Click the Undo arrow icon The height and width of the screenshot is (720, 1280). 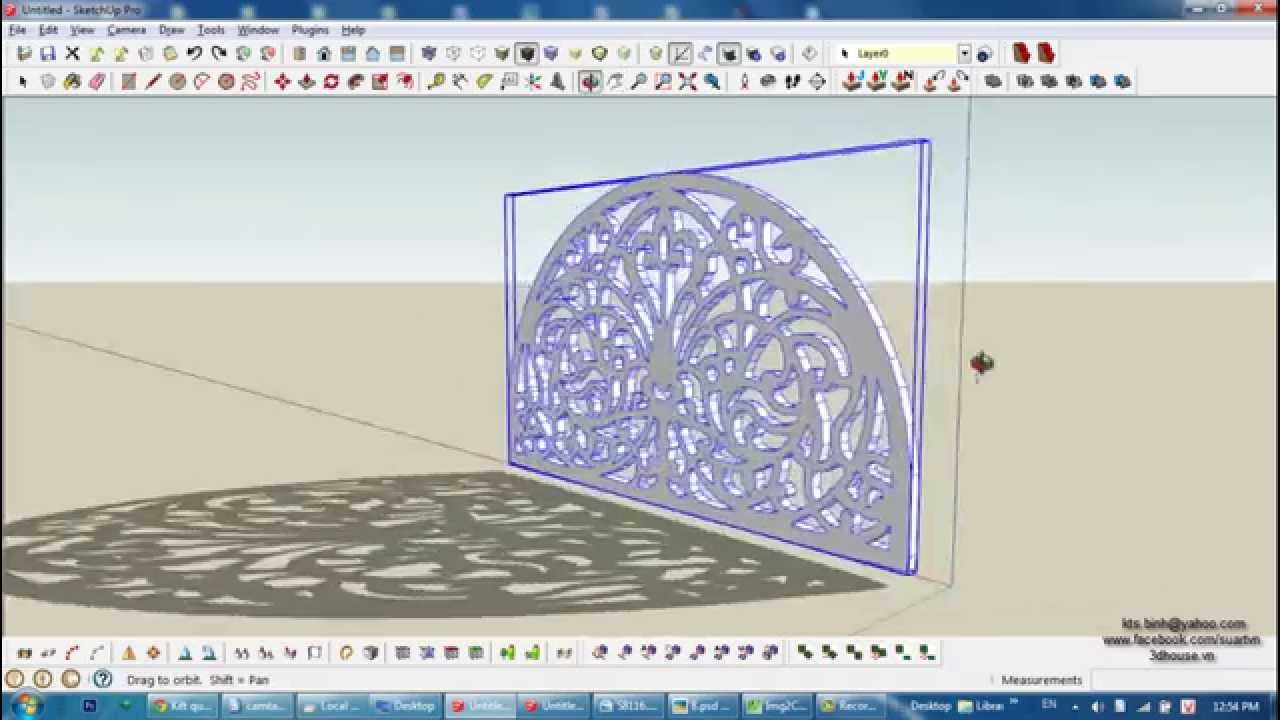(195, 54)
